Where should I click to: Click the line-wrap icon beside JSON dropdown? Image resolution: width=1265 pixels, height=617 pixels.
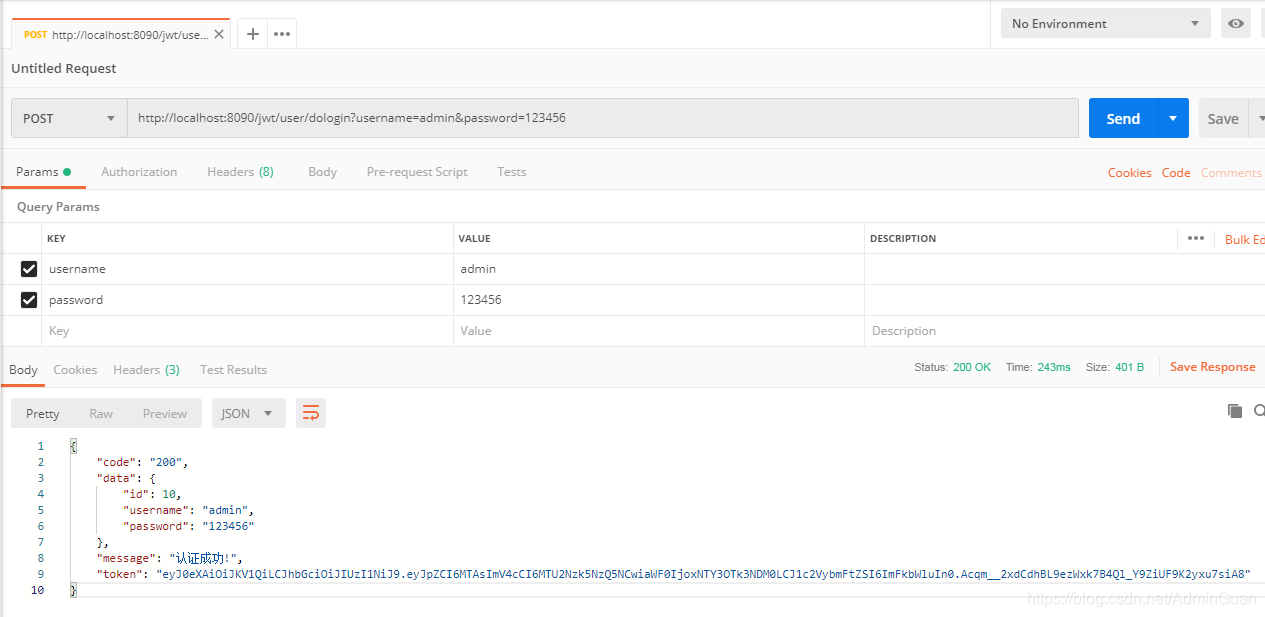click(310, 412)
